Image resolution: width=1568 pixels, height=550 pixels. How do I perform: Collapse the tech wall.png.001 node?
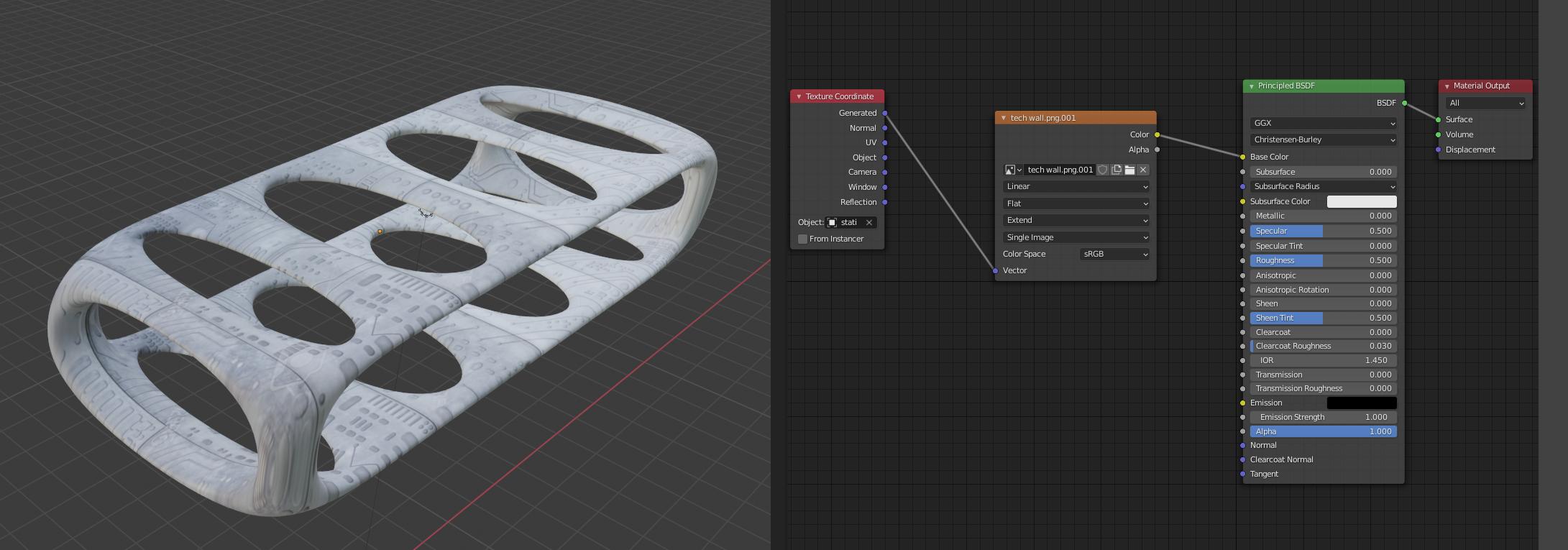[x=1004, y=118]
